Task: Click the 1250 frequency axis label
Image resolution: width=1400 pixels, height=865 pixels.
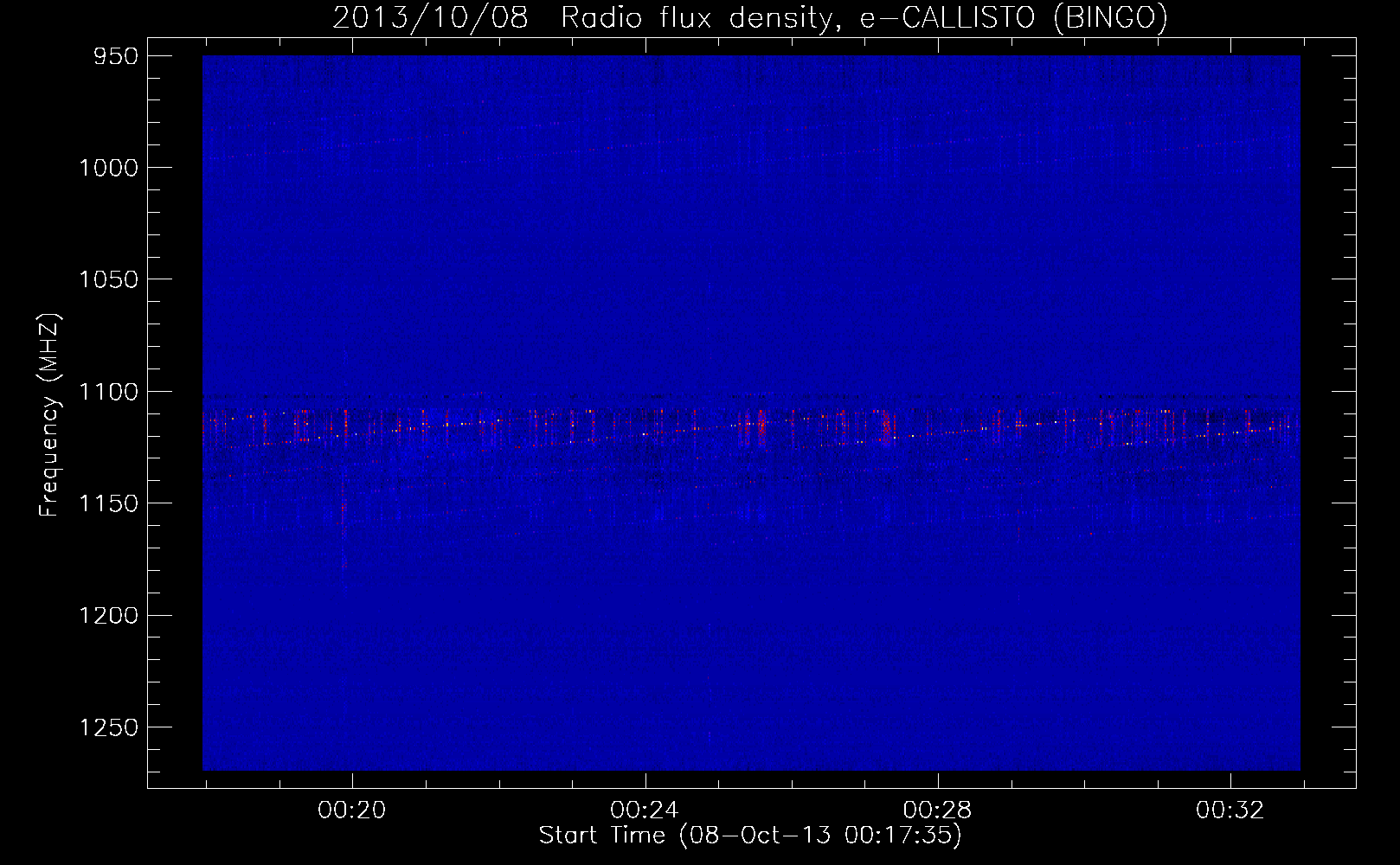Action: (109, 727)
